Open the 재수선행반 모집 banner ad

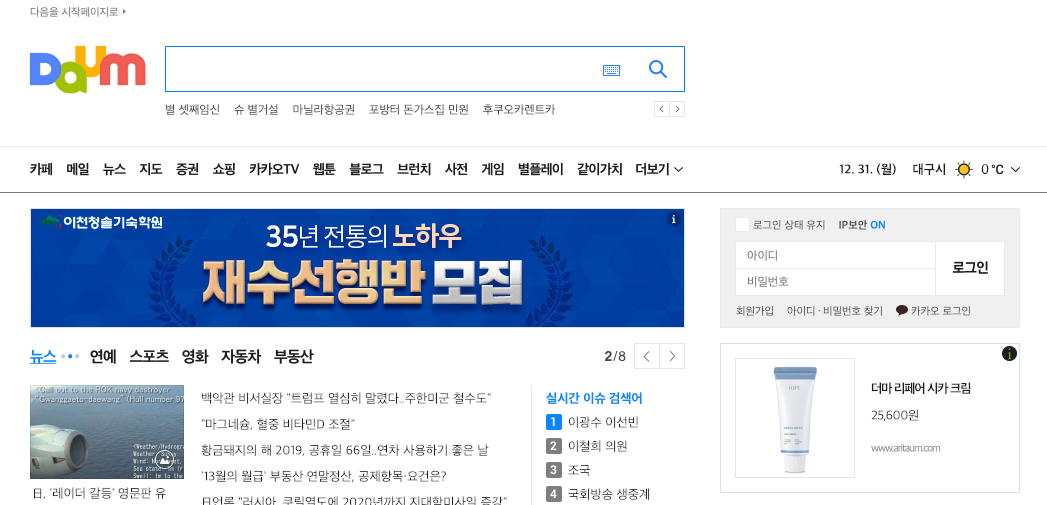(x=357, y=268)
